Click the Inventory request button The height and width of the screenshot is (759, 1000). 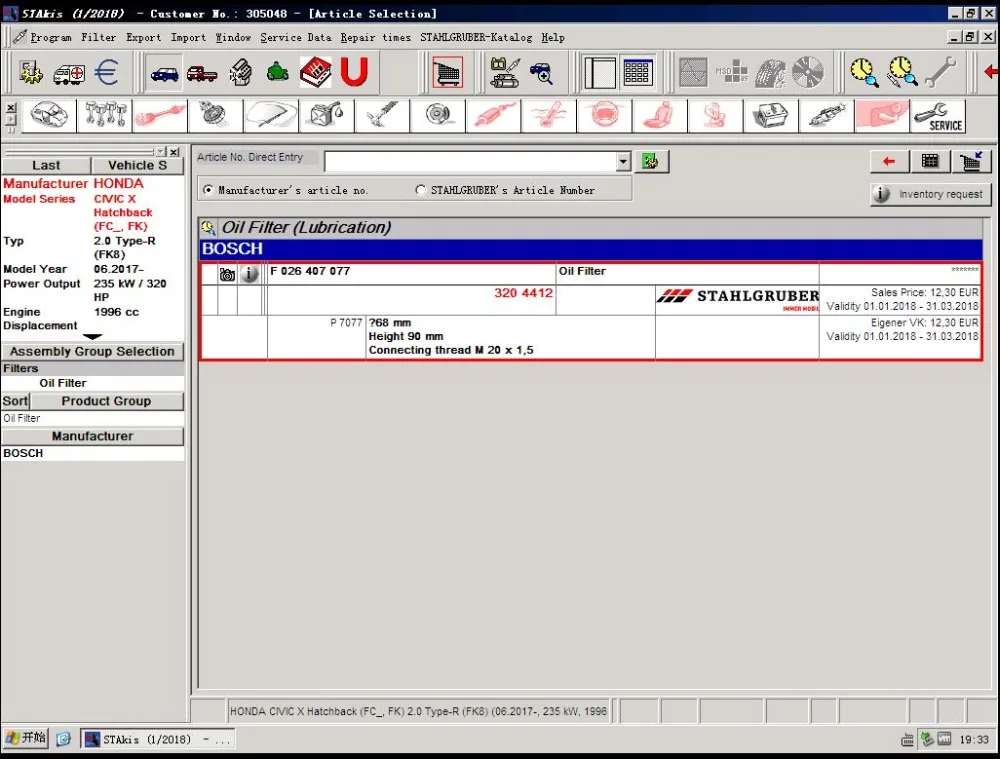click(x=931, y=194)
